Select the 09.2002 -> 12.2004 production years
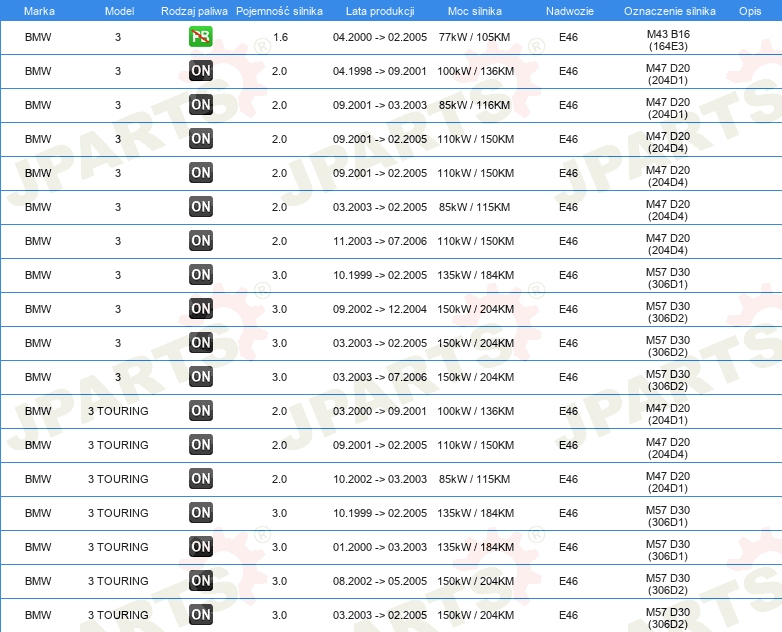Viewport: 782px width, 632px height. click(380, 309)
